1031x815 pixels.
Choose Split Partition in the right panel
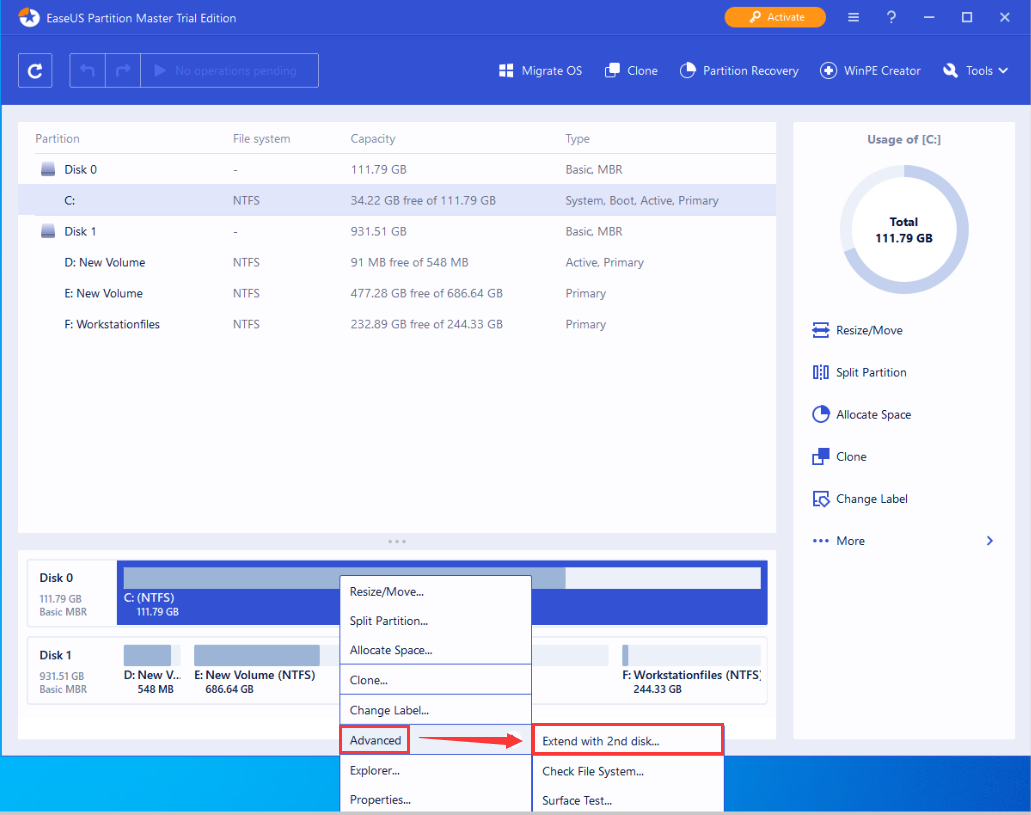871,372
